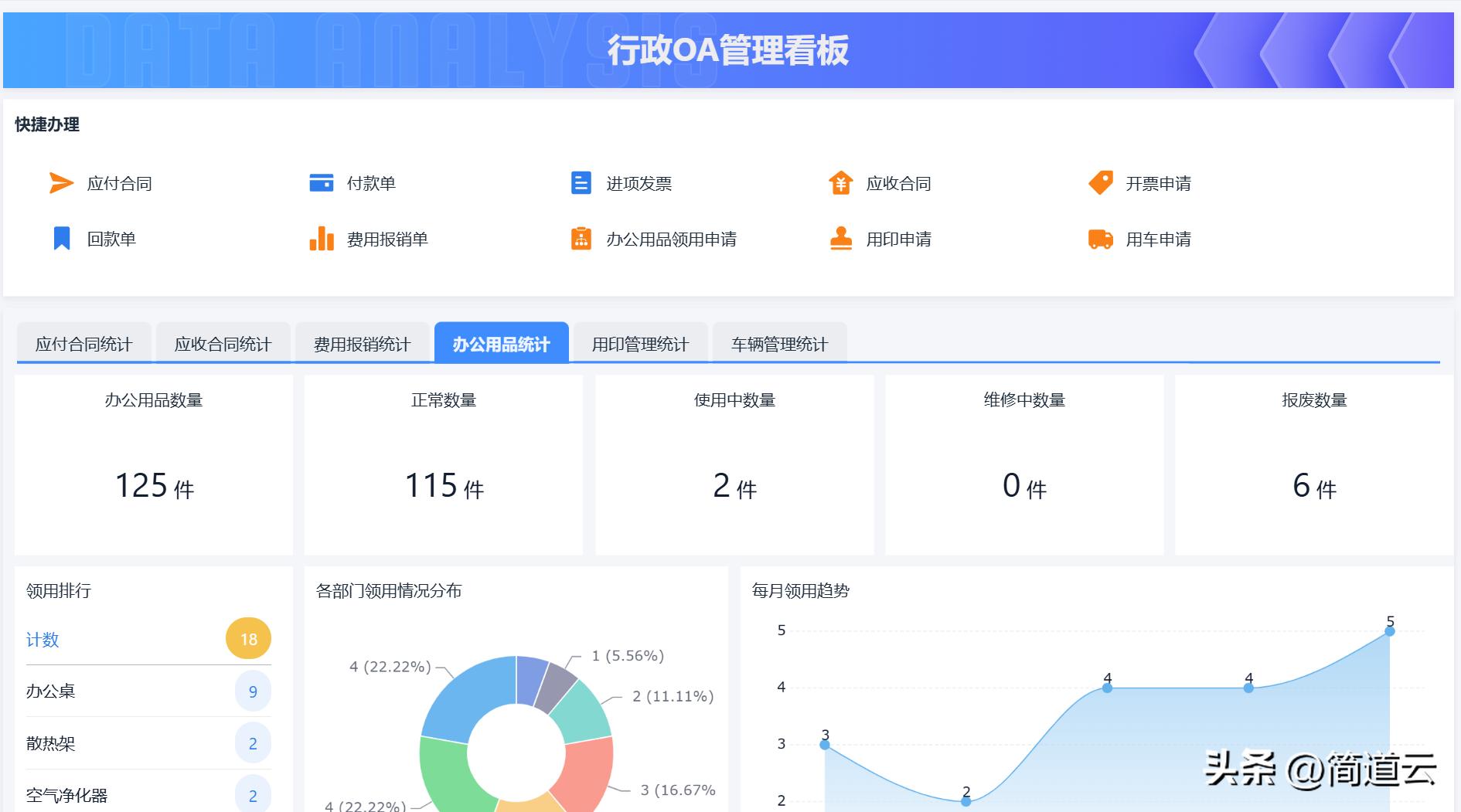
Task: Click the blue bookmark icon for 回款单
Action: [61, 239]
